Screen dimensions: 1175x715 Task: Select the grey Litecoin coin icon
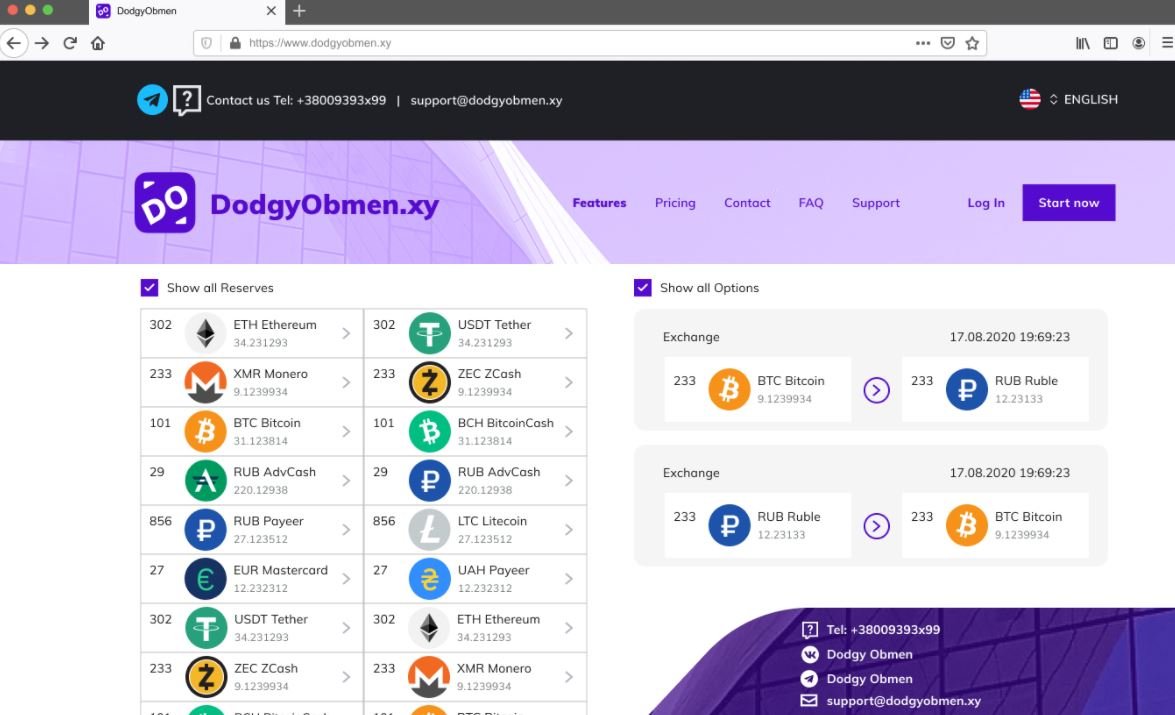point(429,529)
